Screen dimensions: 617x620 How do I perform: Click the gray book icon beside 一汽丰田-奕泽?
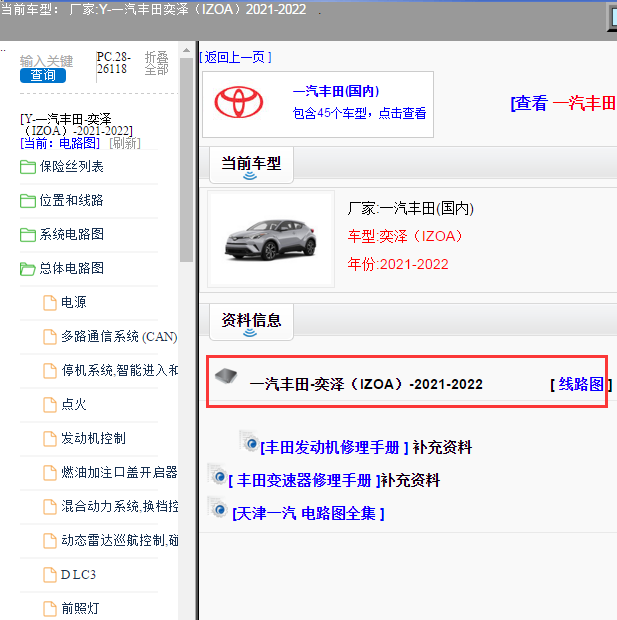point(226,376)
